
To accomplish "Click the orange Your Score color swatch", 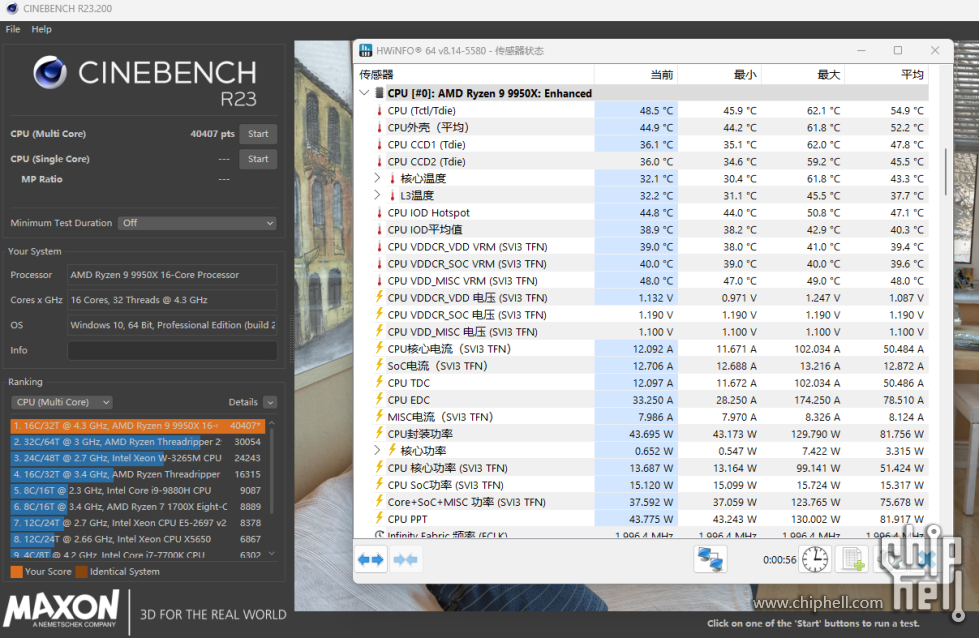I will [16, 571].
